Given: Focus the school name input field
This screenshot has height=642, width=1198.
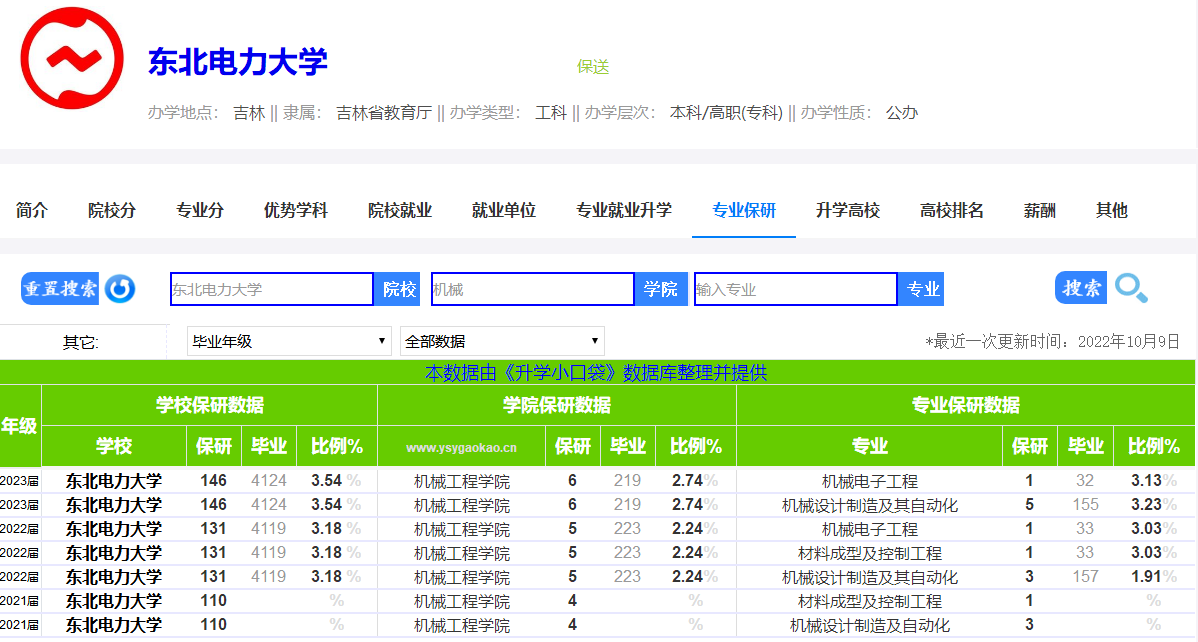Looking at the screenshot, I should click(x=271, y=289).
